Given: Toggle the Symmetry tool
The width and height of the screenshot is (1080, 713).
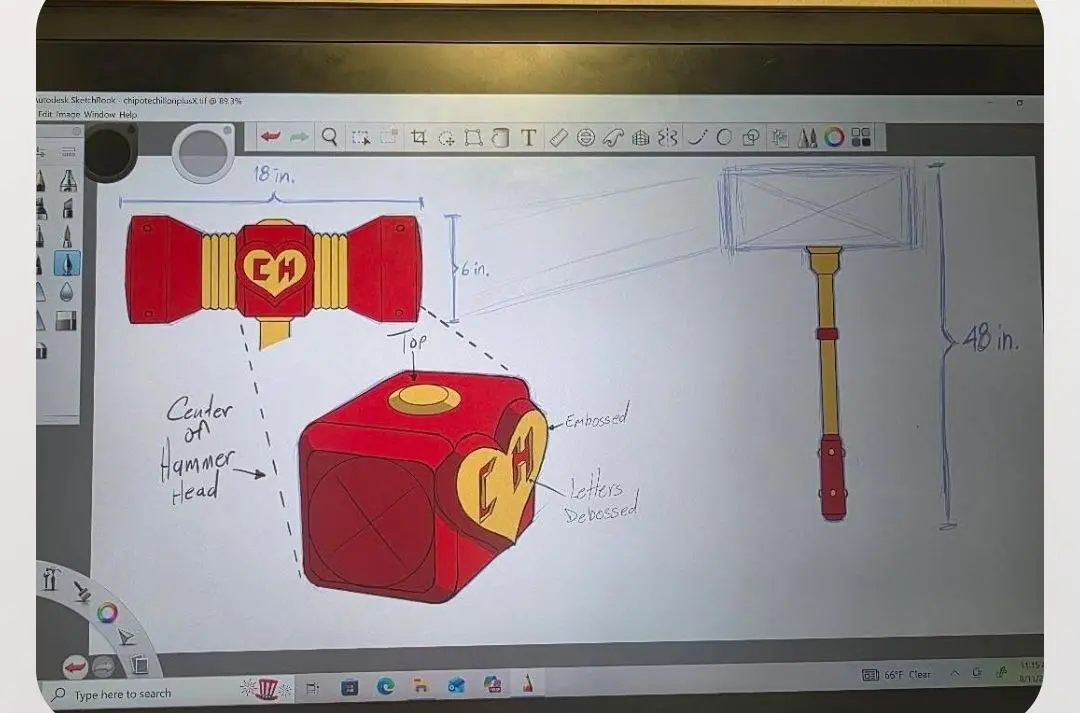Looking at the screenshot, I should pos(667,138).
